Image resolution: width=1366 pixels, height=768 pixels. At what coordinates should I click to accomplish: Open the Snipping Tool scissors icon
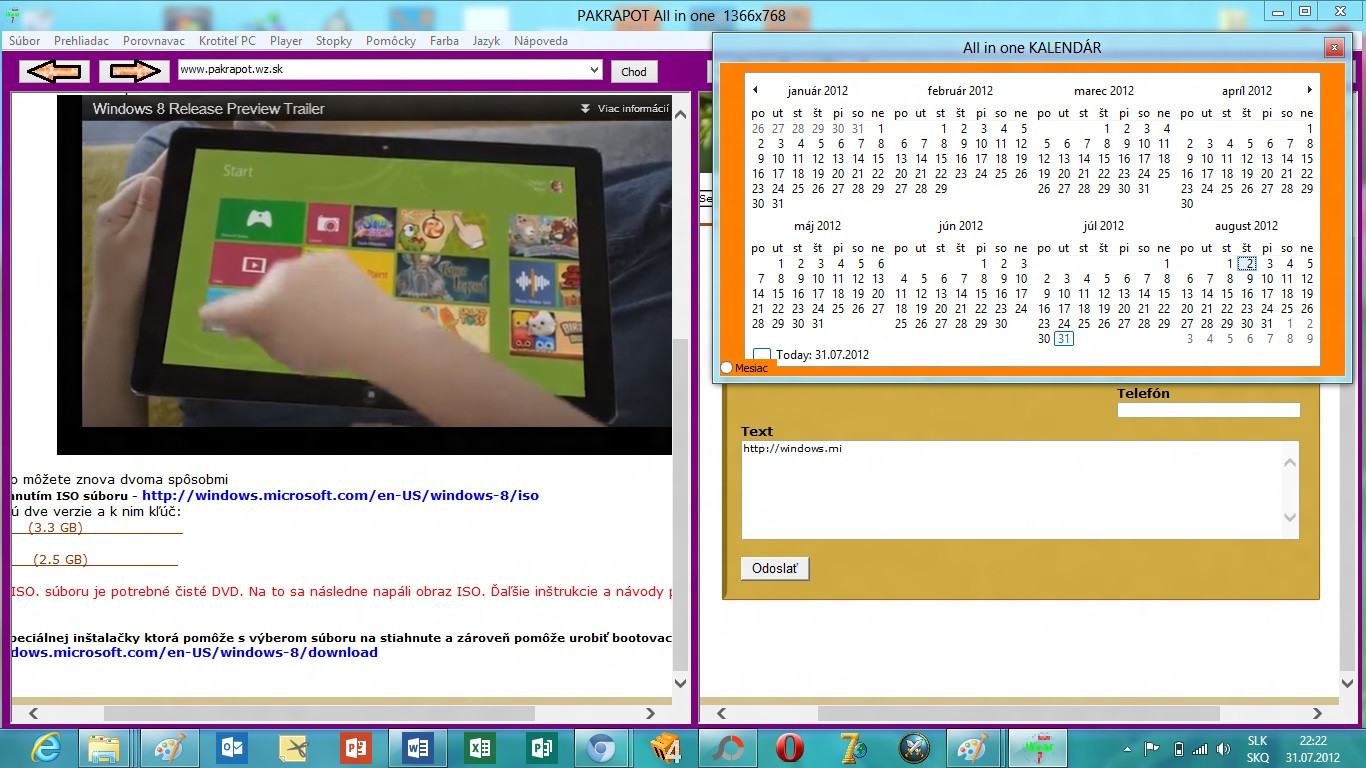[293, 748]
